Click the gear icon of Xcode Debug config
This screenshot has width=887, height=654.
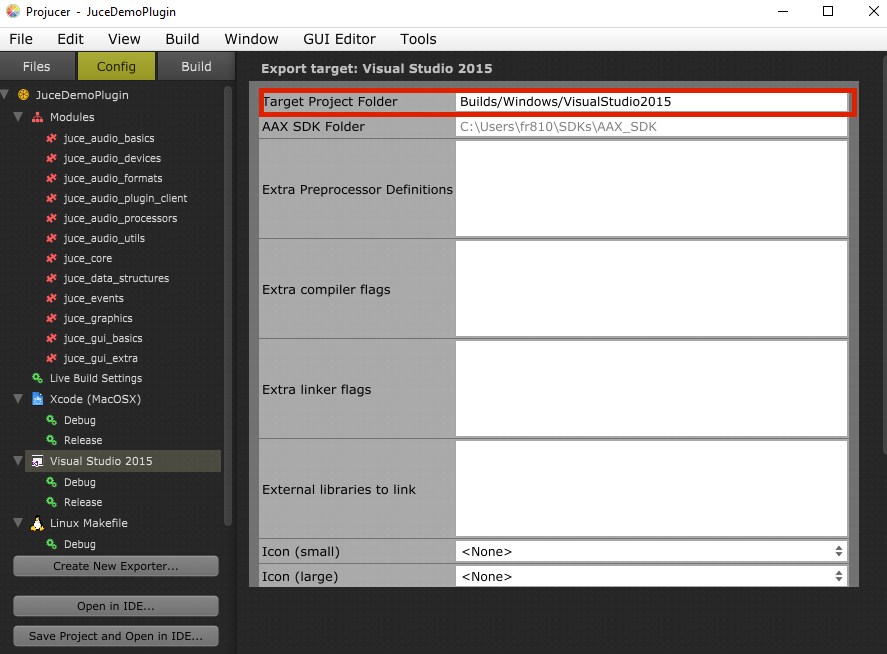[x=51, y=420]
